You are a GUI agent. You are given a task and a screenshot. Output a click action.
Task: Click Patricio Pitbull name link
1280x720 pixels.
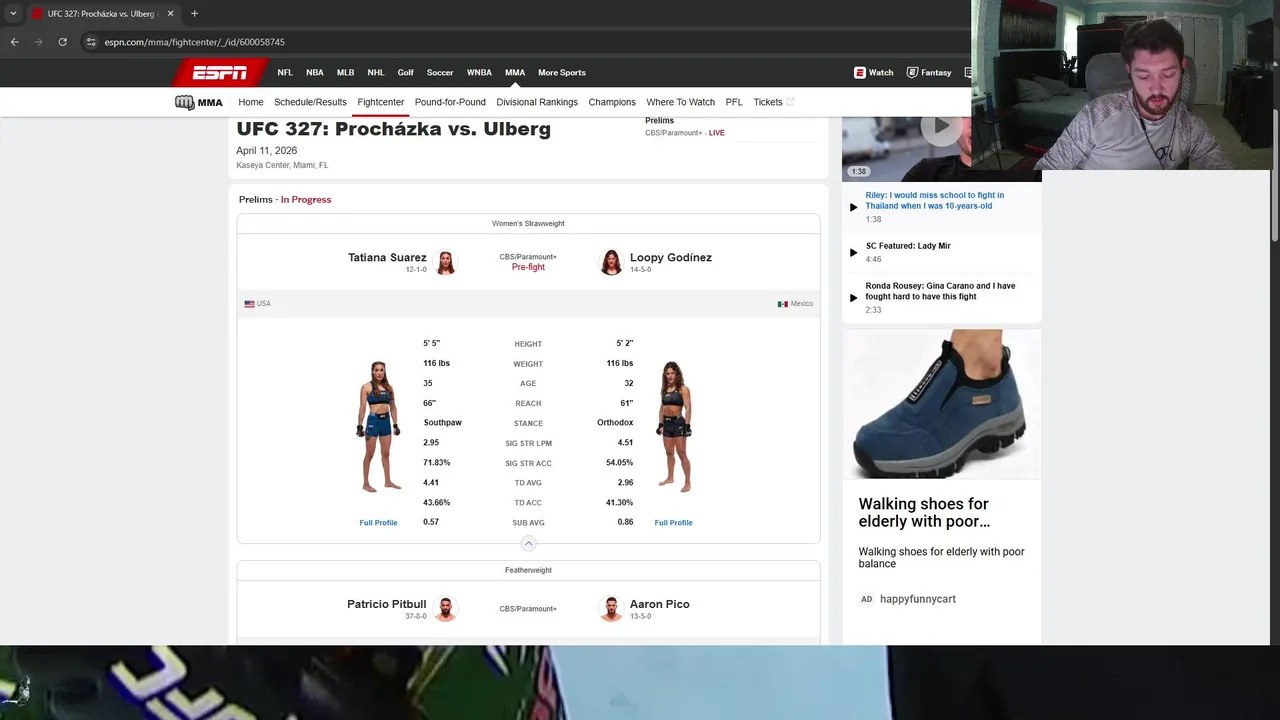click(x=386, y=604)
